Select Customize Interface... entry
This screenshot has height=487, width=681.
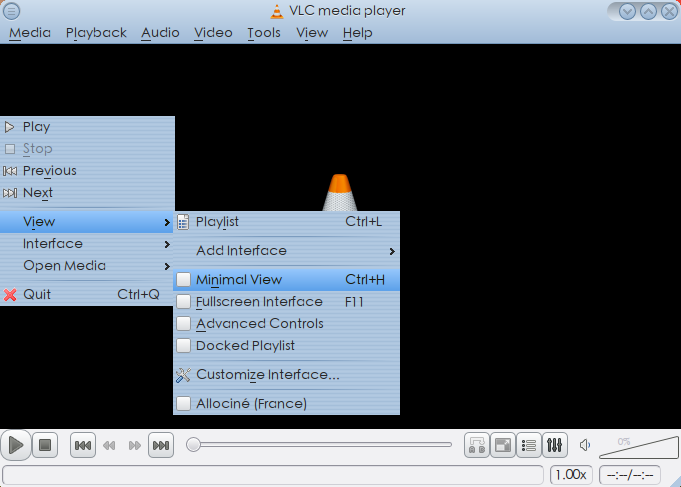(287, 375)
